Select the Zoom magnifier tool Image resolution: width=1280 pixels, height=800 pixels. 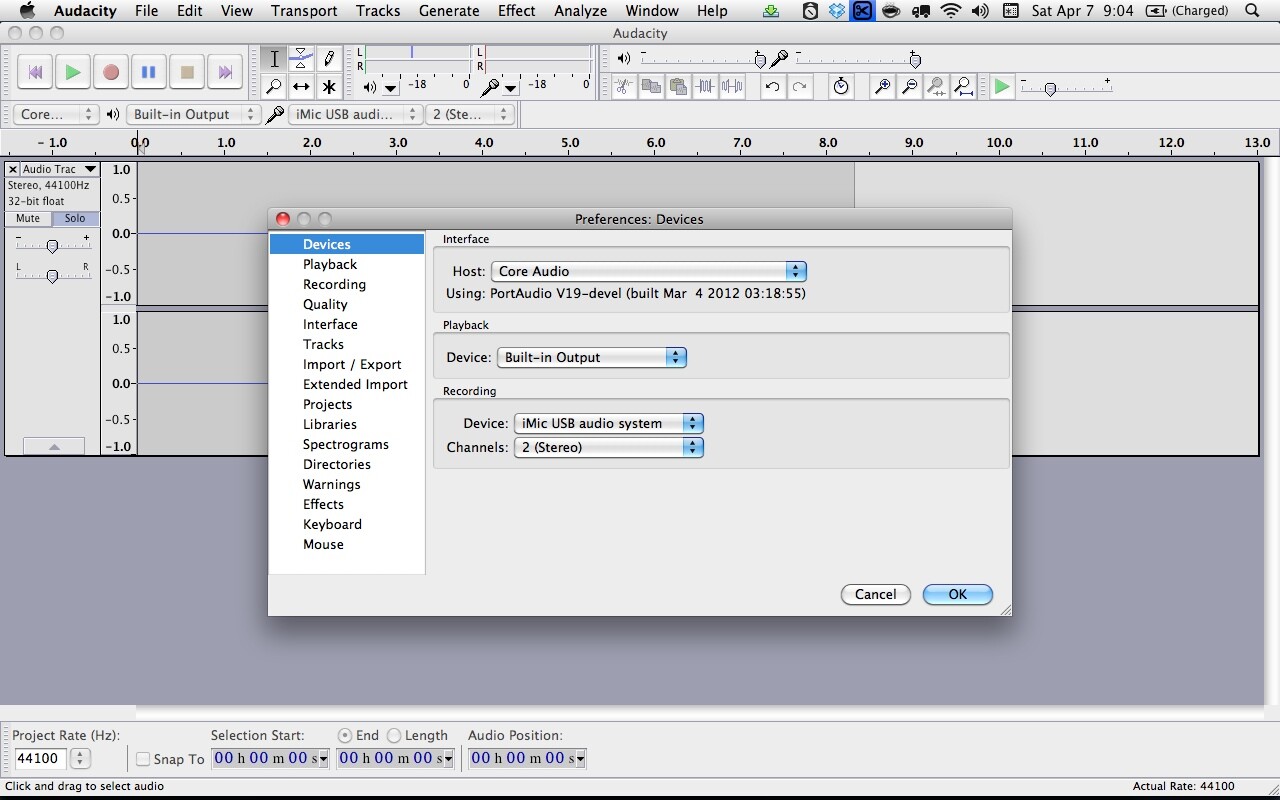click(274, 87)
